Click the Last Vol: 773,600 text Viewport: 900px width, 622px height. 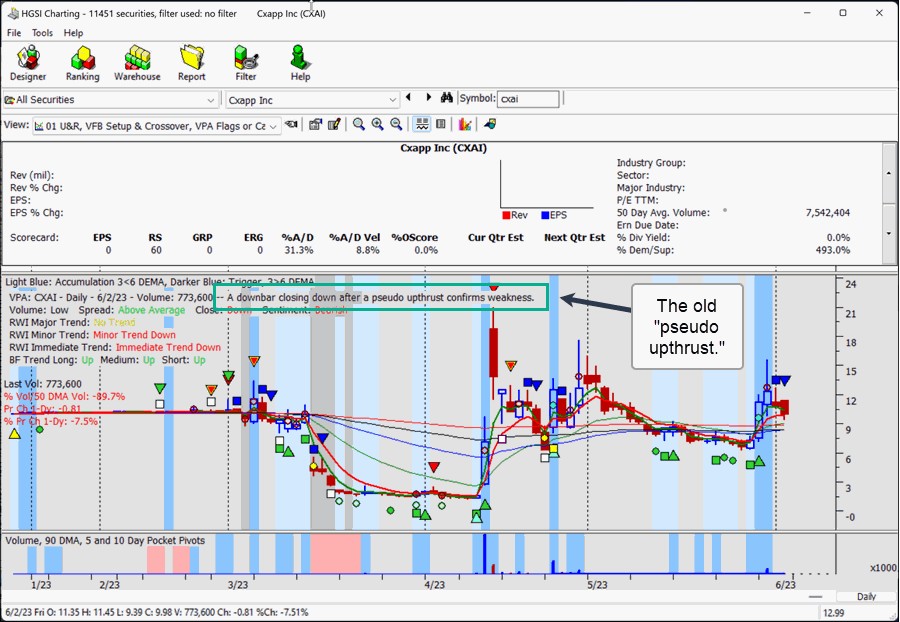coord(42,384)
